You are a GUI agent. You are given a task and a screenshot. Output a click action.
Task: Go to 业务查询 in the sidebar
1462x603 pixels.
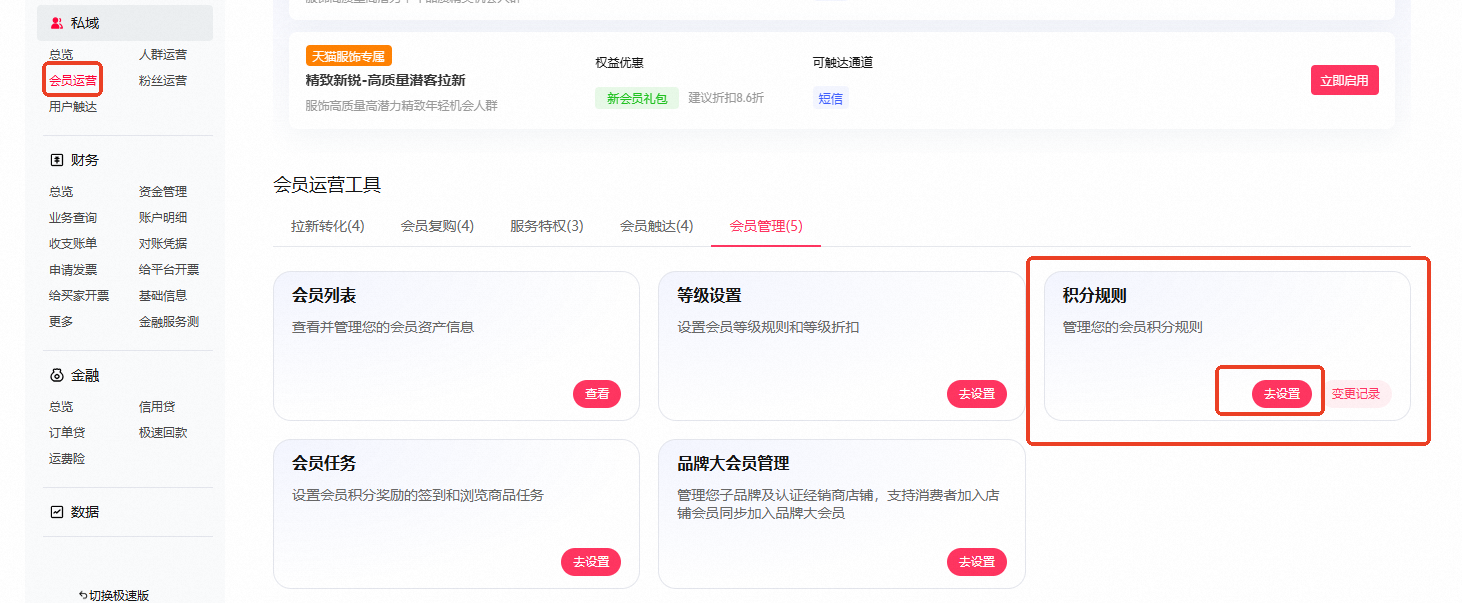(x=73, y=218)
